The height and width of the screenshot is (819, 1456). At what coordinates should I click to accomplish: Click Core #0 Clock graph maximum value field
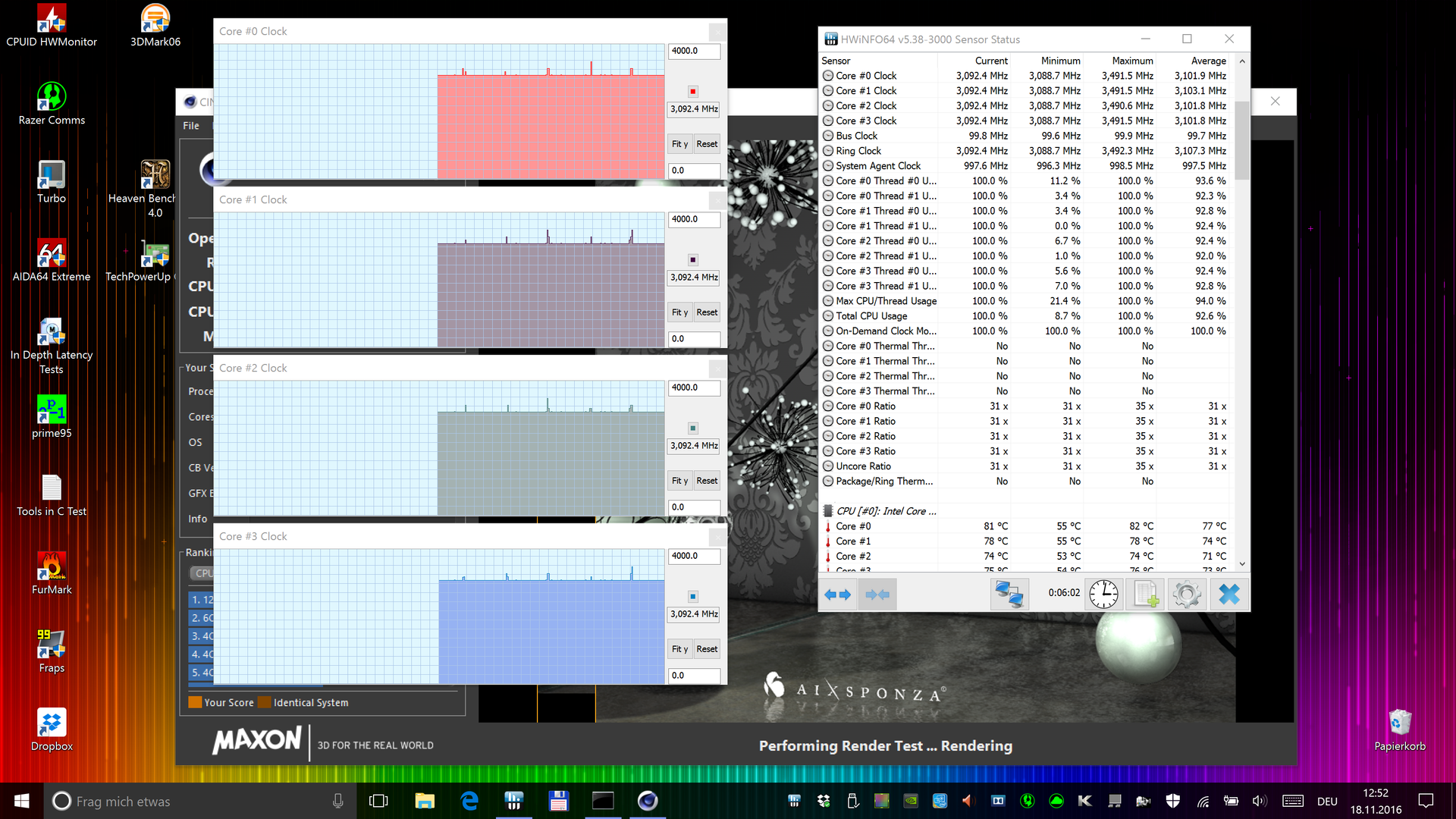tap(694, 51)
